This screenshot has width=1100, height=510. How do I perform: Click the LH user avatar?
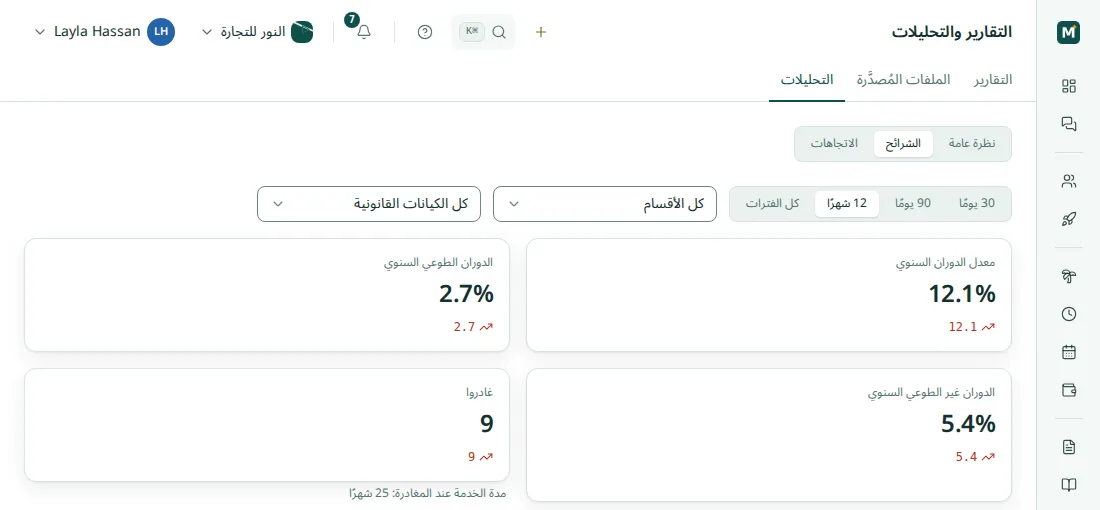tap(161, 32)
